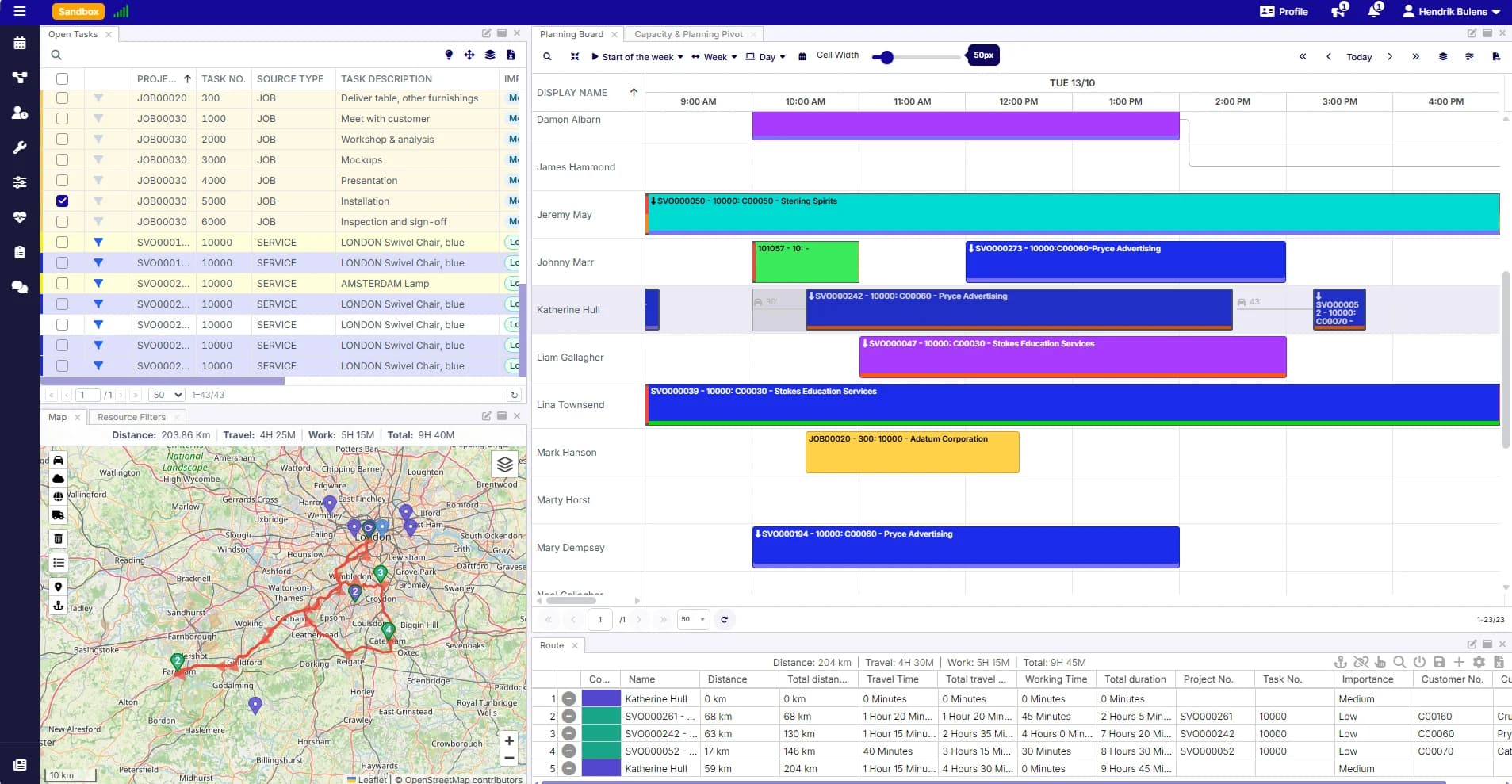The height and width of the screenshot is (784, 1512).
Task: Click the search icon in Open Tasks
Action: click(56, 55)
